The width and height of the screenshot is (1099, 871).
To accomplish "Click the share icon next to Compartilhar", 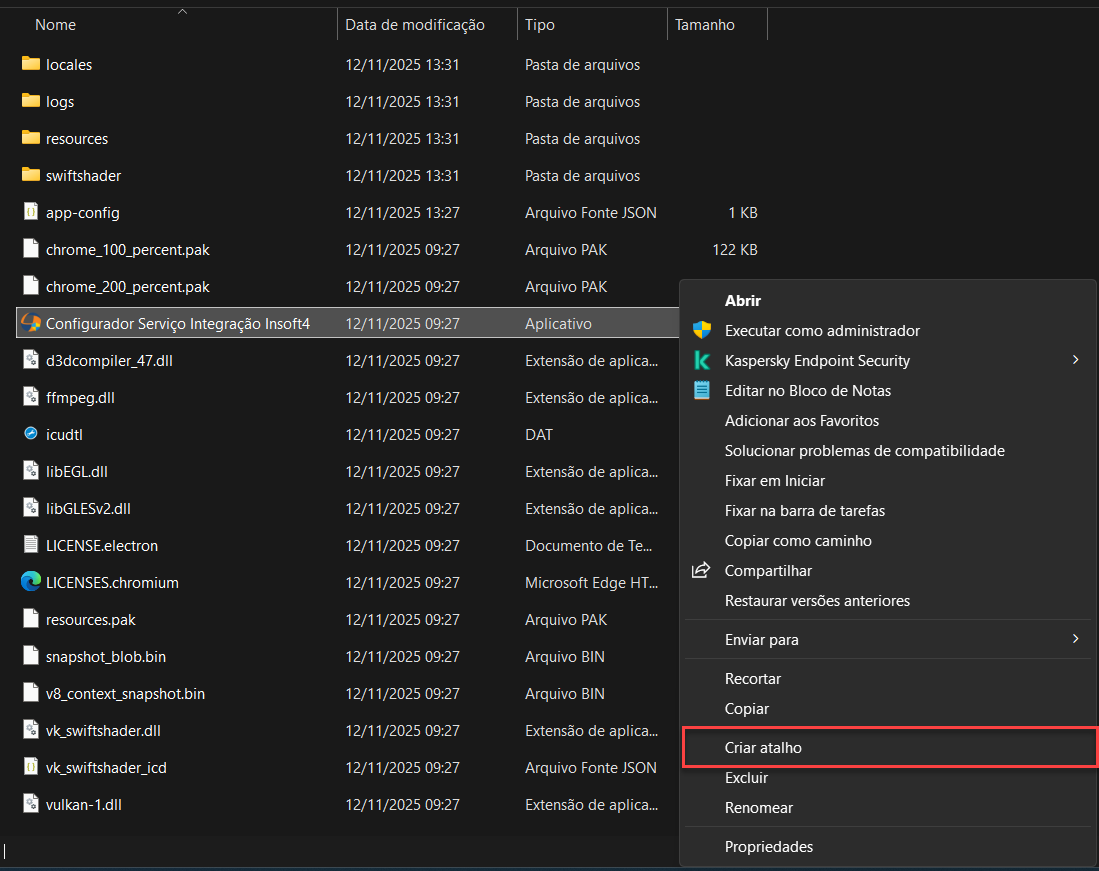I will coord(702,571).
